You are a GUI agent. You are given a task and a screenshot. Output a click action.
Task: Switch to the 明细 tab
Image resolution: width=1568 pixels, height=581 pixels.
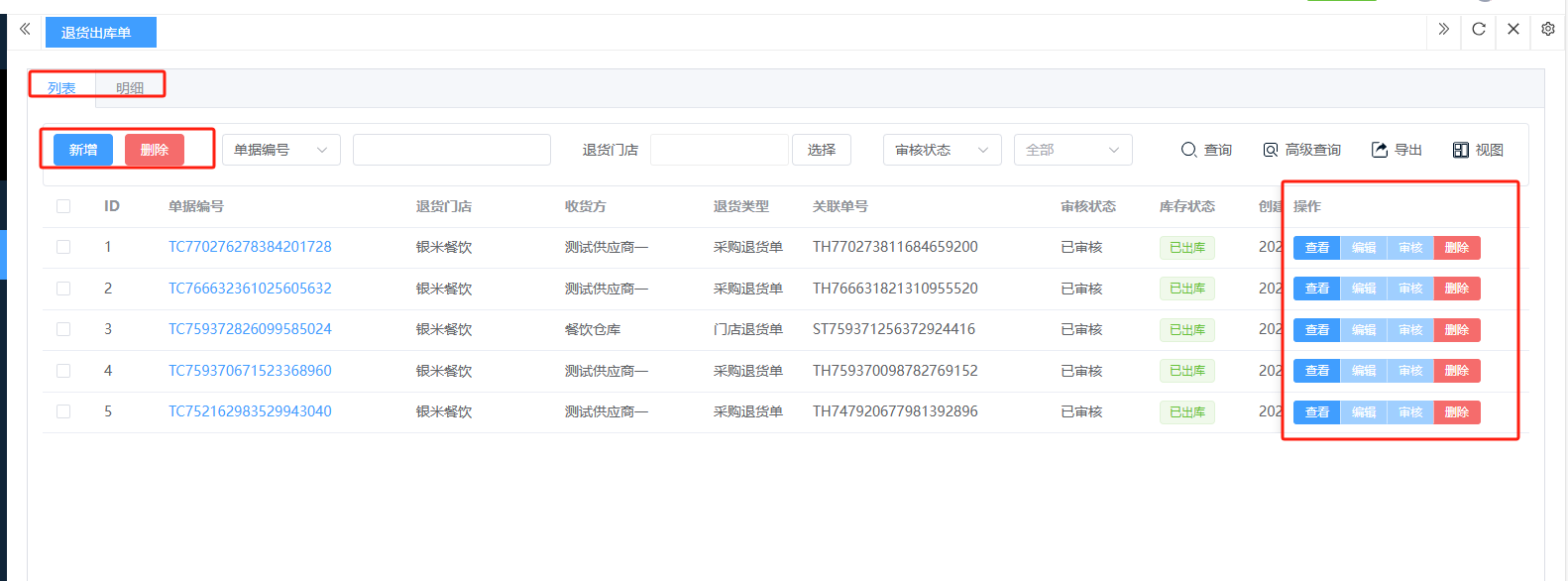130,87
